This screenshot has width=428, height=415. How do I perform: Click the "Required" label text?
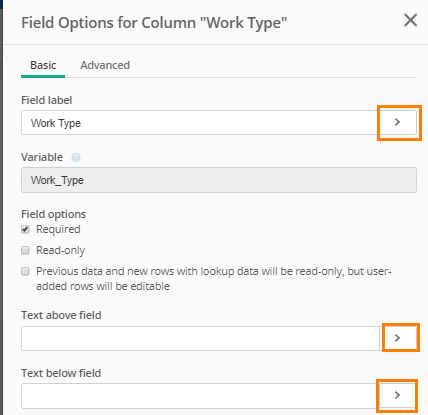pos(58,229)
